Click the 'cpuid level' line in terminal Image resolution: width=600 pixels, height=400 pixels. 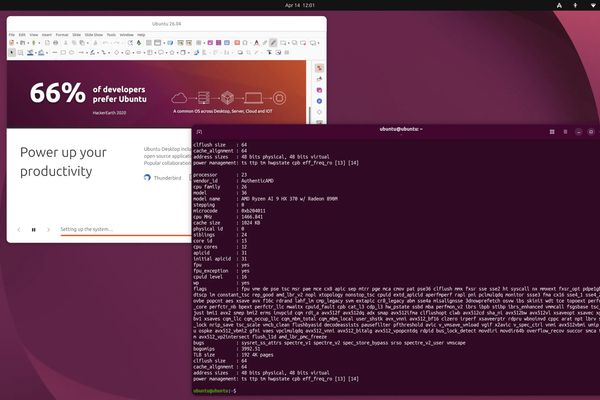coord(220,277)
